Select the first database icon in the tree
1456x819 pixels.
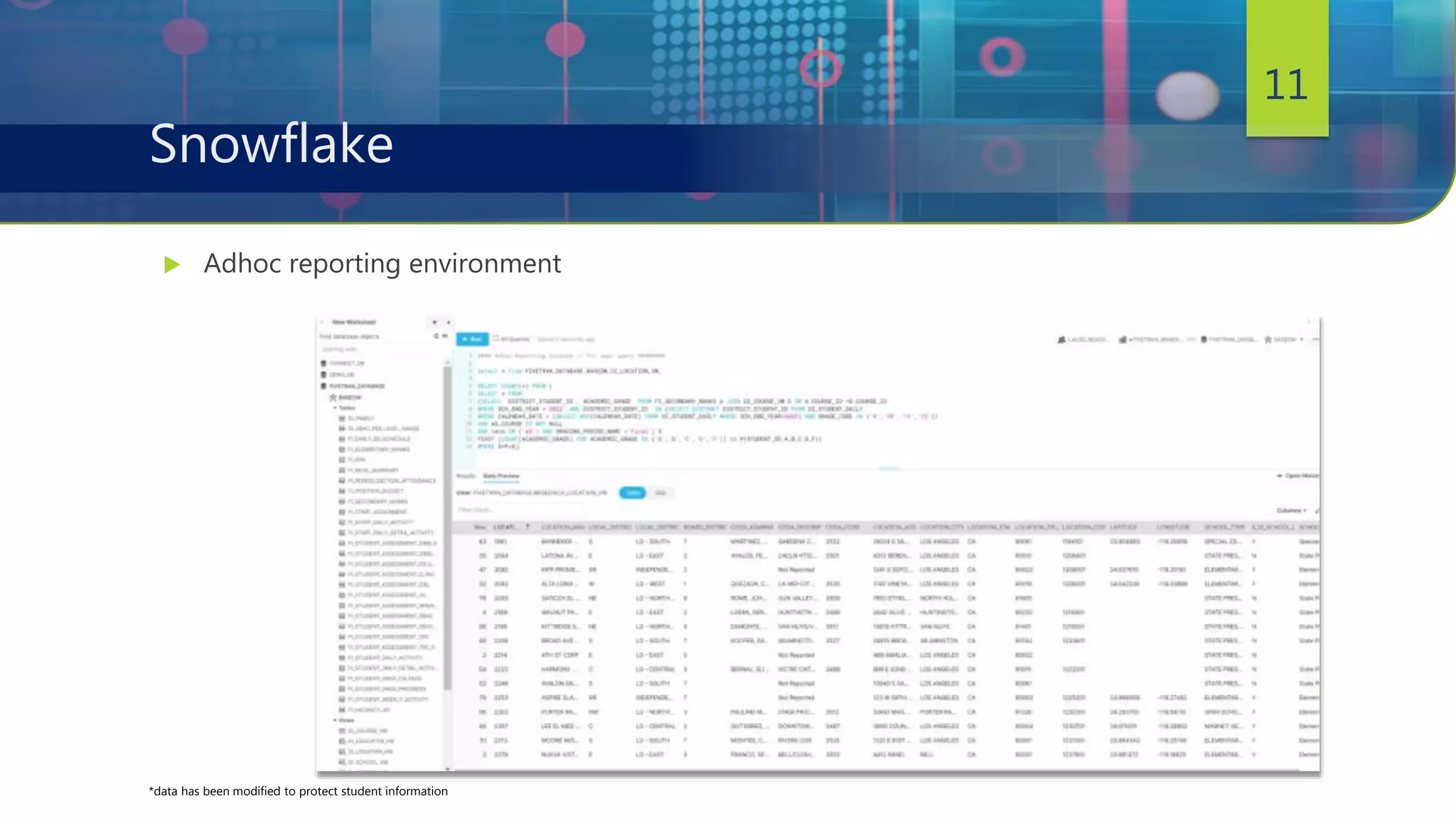(x=323, y=363)
